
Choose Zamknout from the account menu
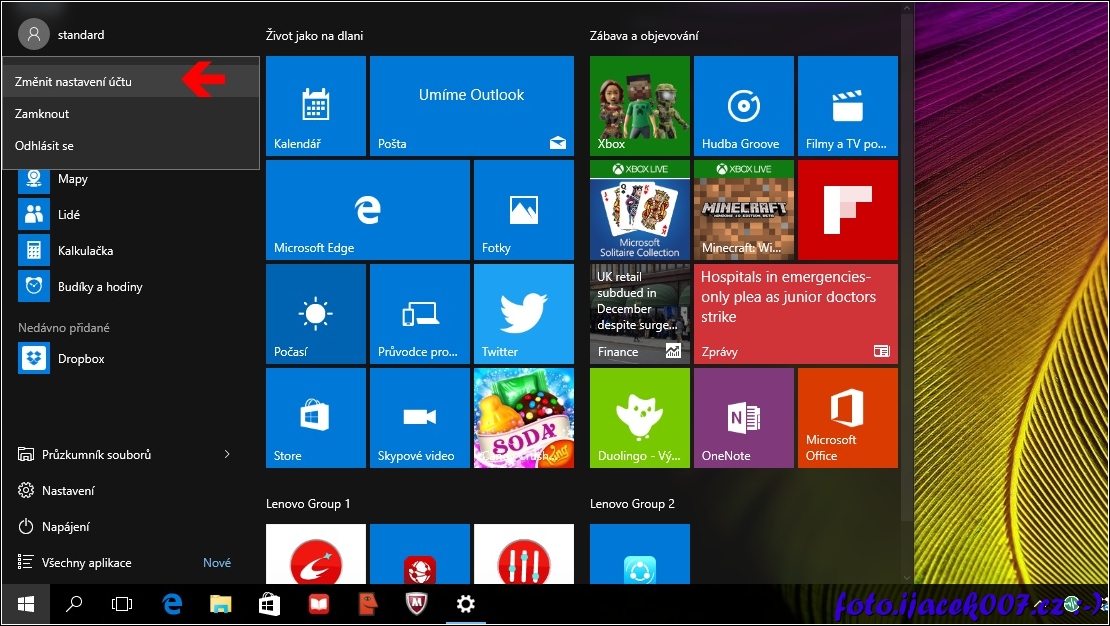(x=42, y=114)
